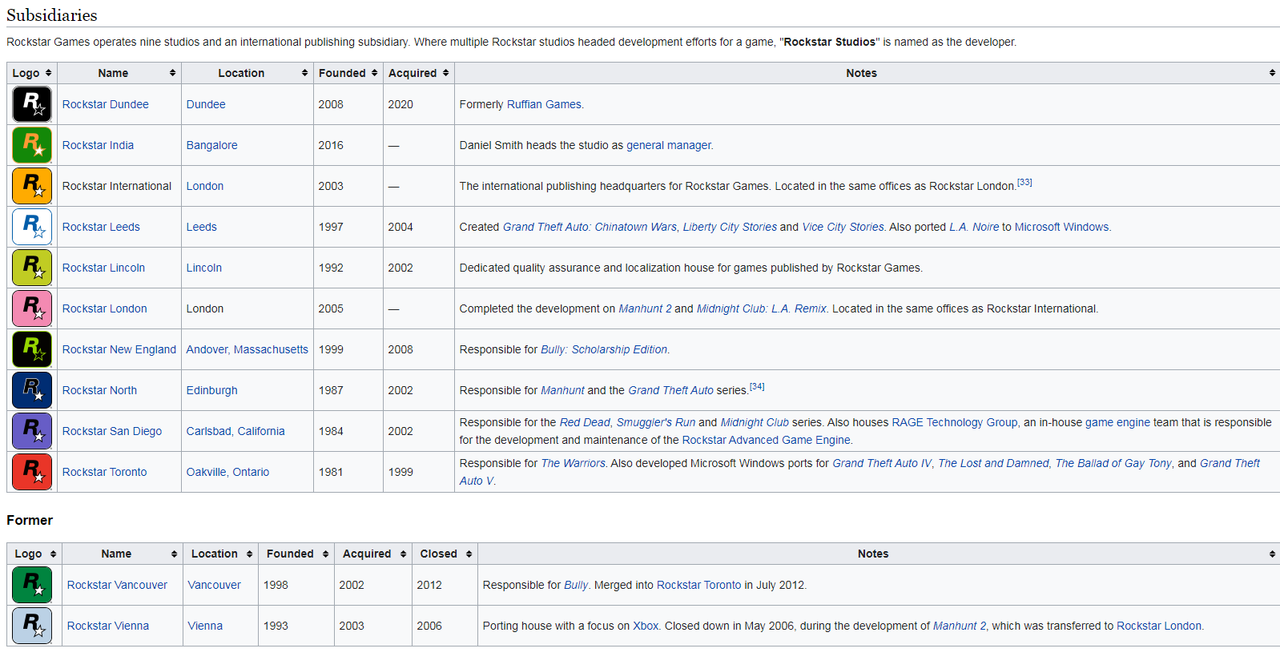Sort Former table by Notes column
The image size is (1280, 657).
pos(879,554)
